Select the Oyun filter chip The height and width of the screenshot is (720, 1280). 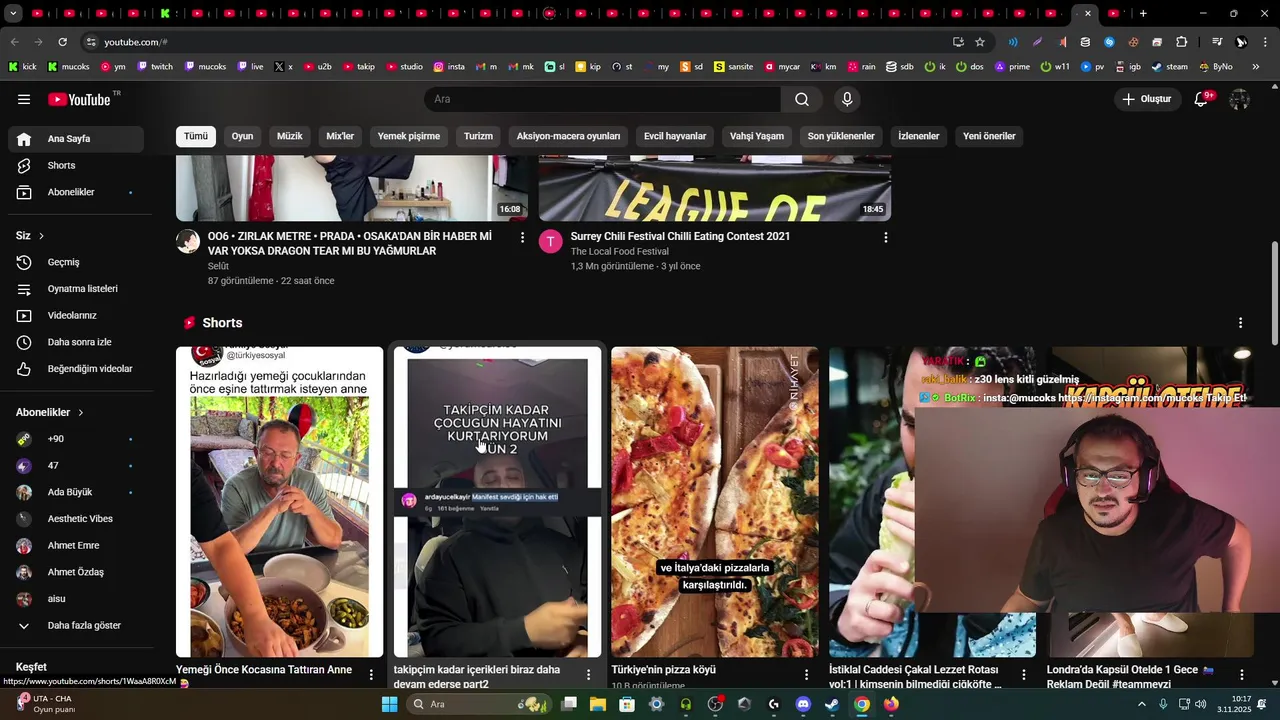tap(243, 136)
